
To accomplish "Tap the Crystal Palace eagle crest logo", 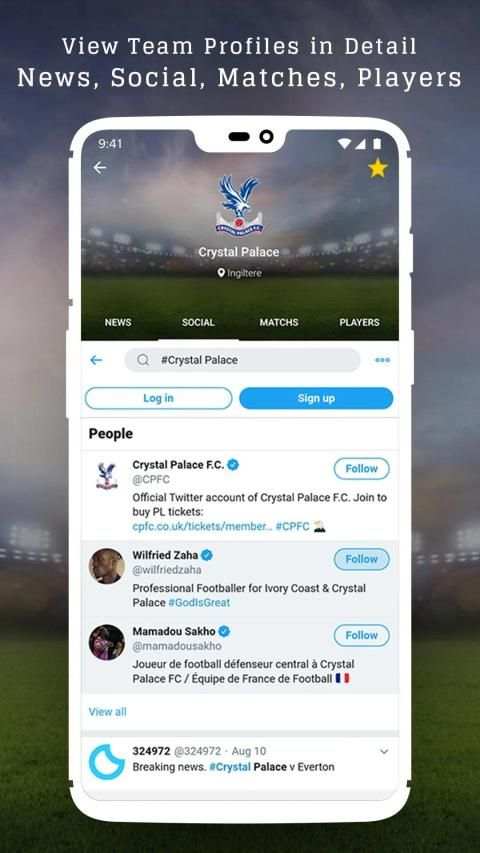I will pos(239,205).
